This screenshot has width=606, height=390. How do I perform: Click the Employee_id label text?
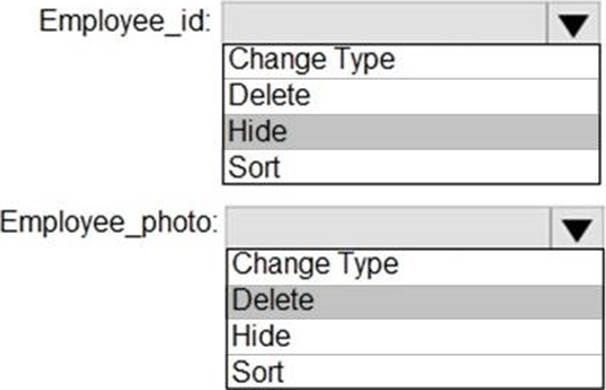click(x=125, y=22)
